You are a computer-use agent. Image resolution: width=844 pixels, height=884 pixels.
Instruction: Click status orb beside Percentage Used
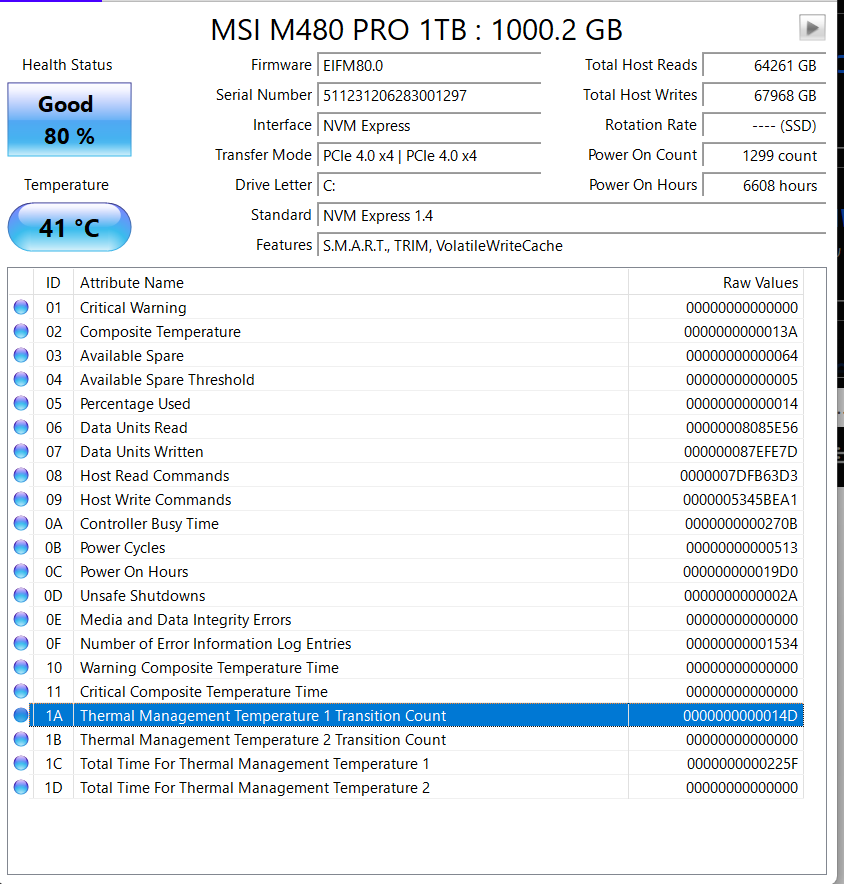click(x=21, y=404)
